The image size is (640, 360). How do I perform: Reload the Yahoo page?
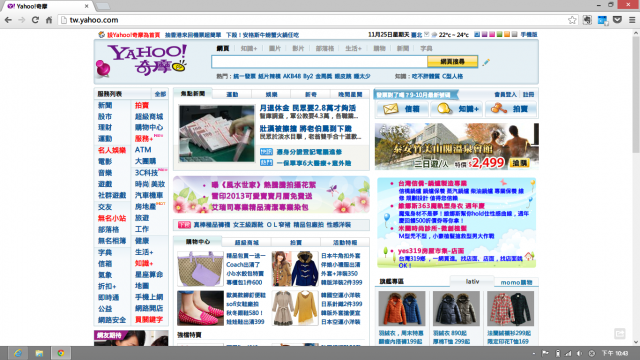point(36,20)
